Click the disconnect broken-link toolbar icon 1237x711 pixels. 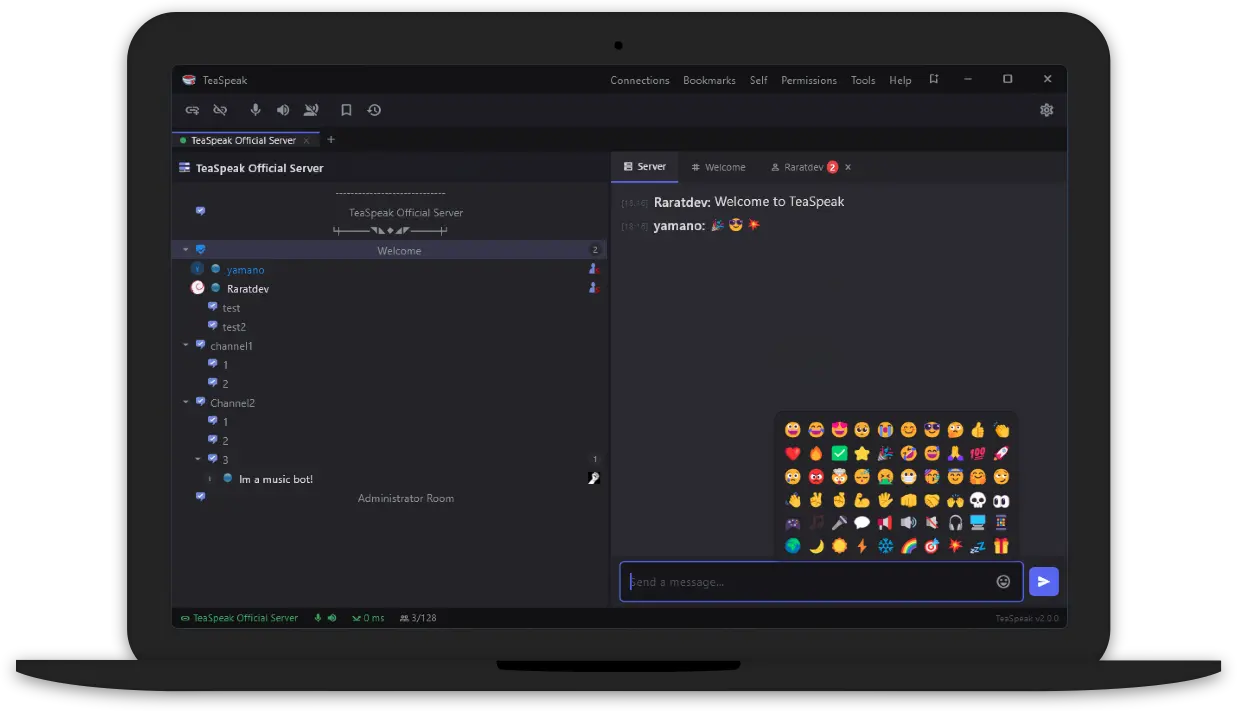220,110
